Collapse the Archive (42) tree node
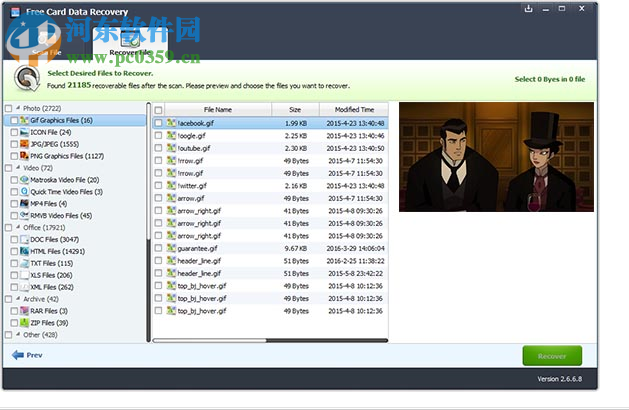The height and width of the screenshot is (410, 629). point(18,298)
